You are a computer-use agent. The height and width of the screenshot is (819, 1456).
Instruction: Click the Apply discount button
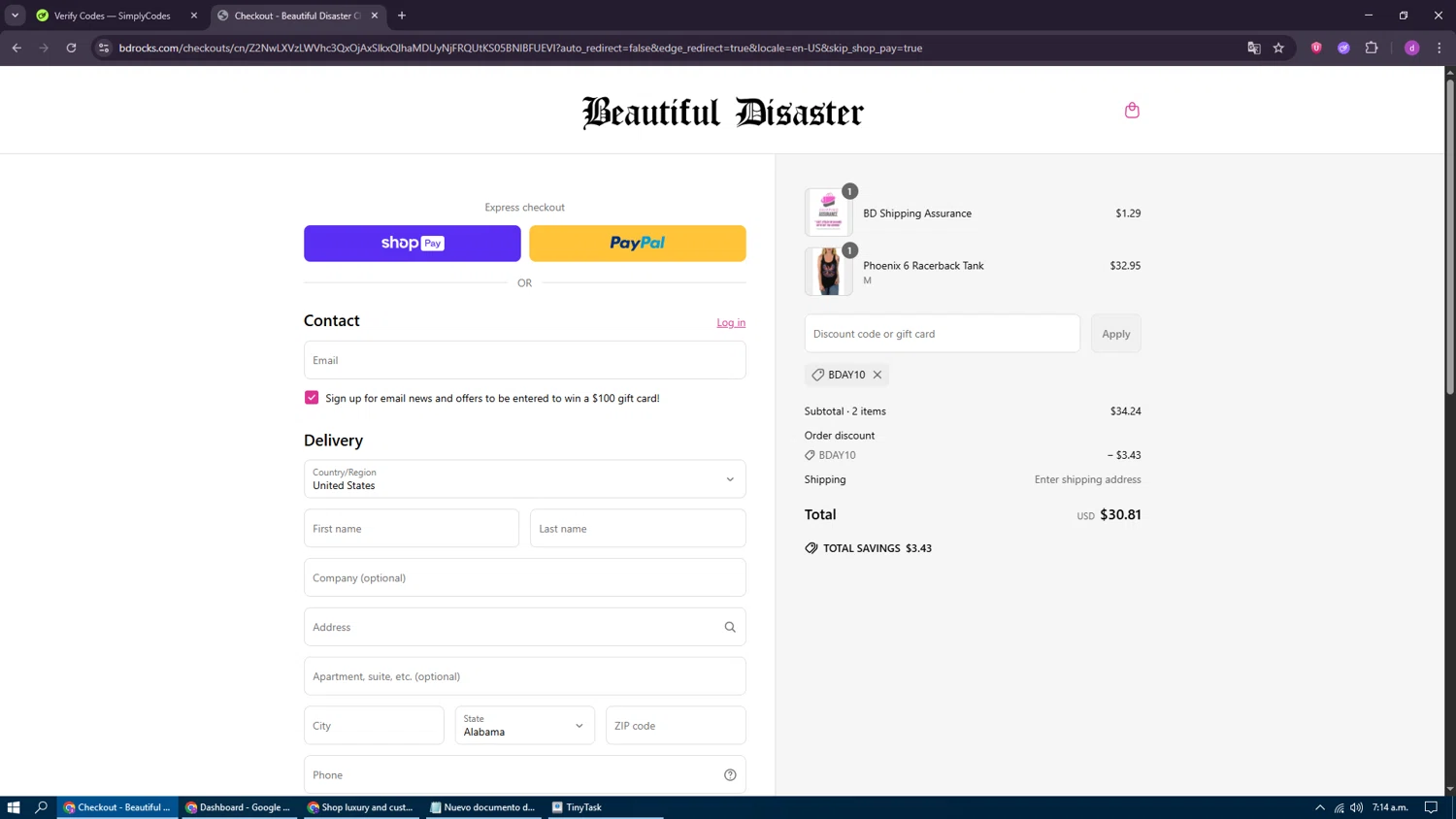1116,334
